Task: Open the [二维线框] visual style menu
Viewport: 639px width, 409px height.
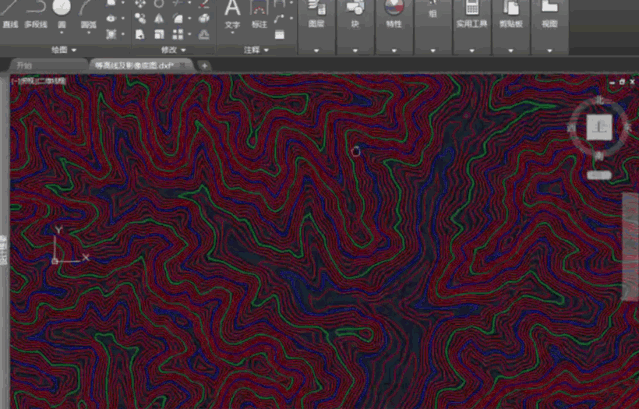Action: tap(51, 81)
